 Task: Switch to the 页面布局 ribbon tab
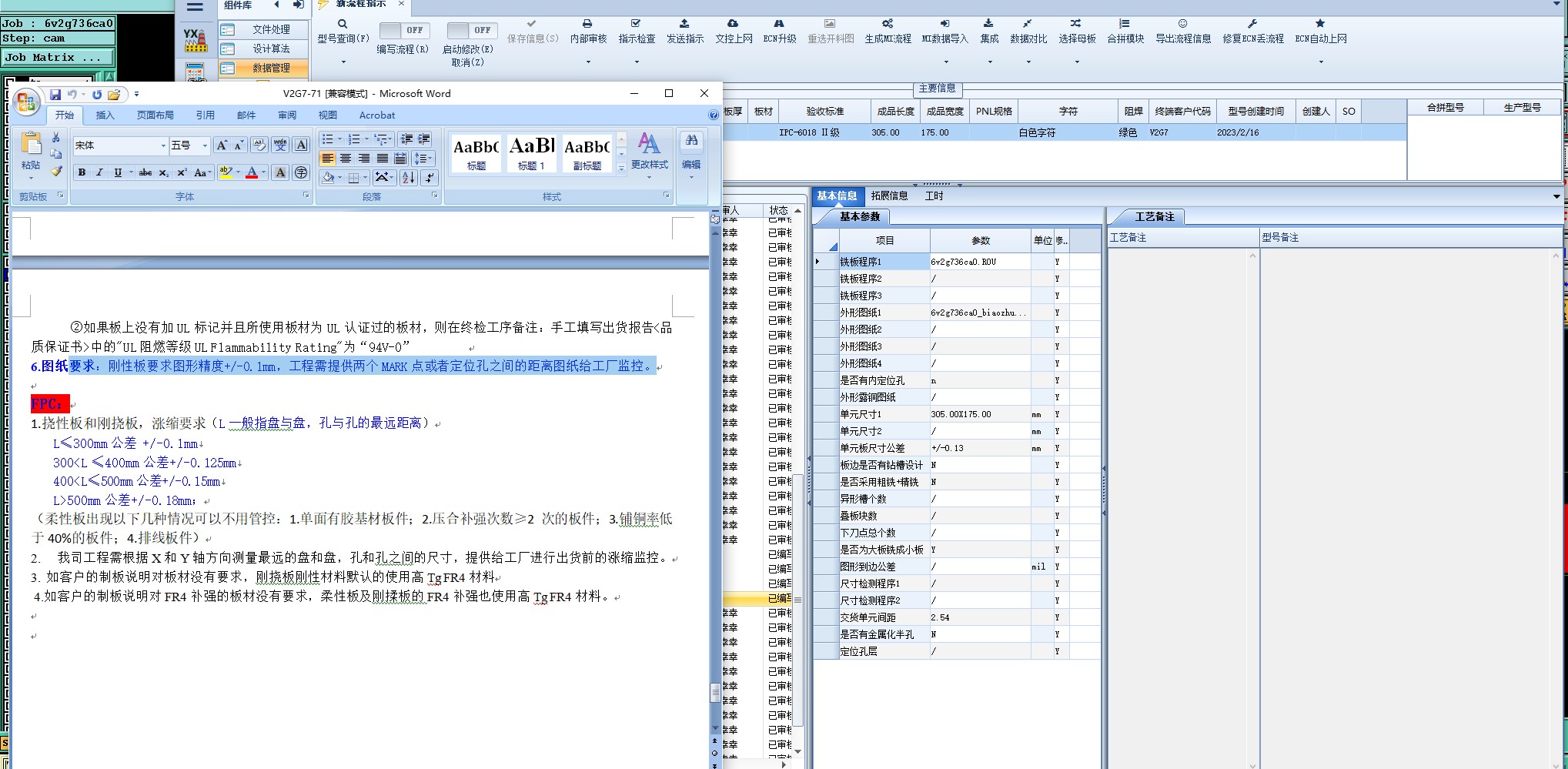(155, 115)
